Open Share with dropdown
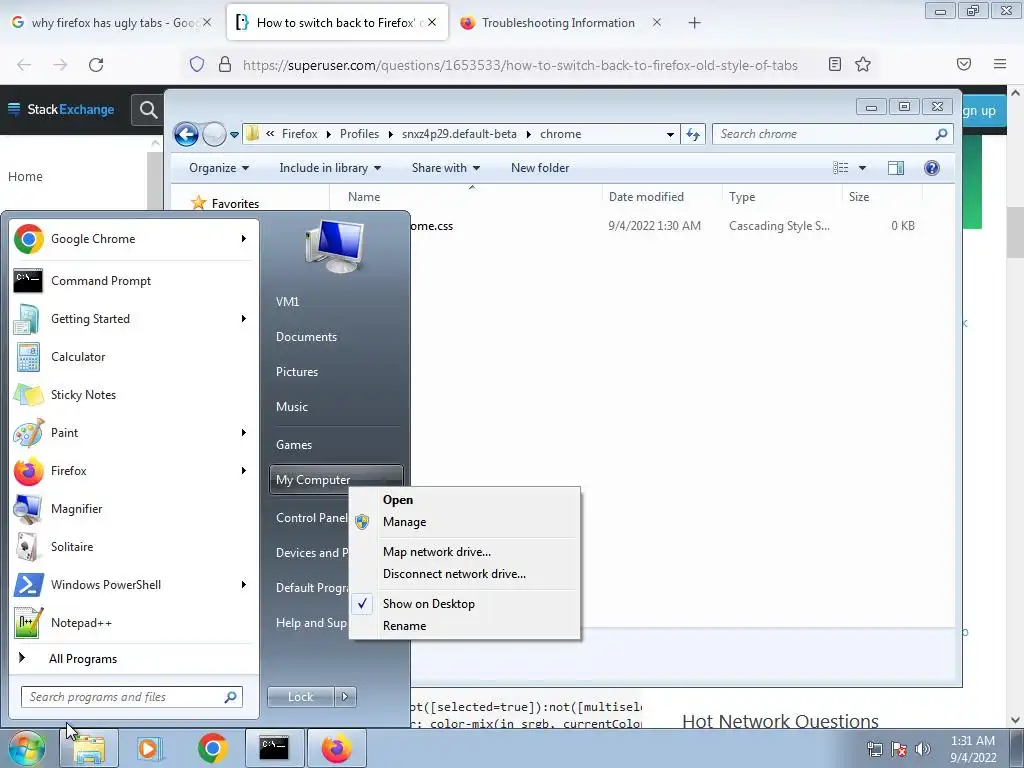Screen dimensions: 1024x768 (446, 168)
